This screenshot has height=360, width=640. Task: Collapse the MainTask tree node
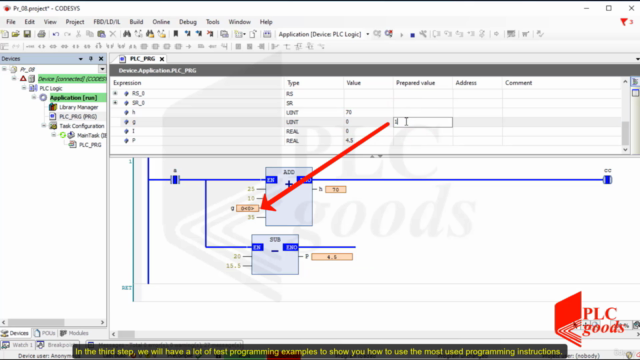[x=53, y=135]
